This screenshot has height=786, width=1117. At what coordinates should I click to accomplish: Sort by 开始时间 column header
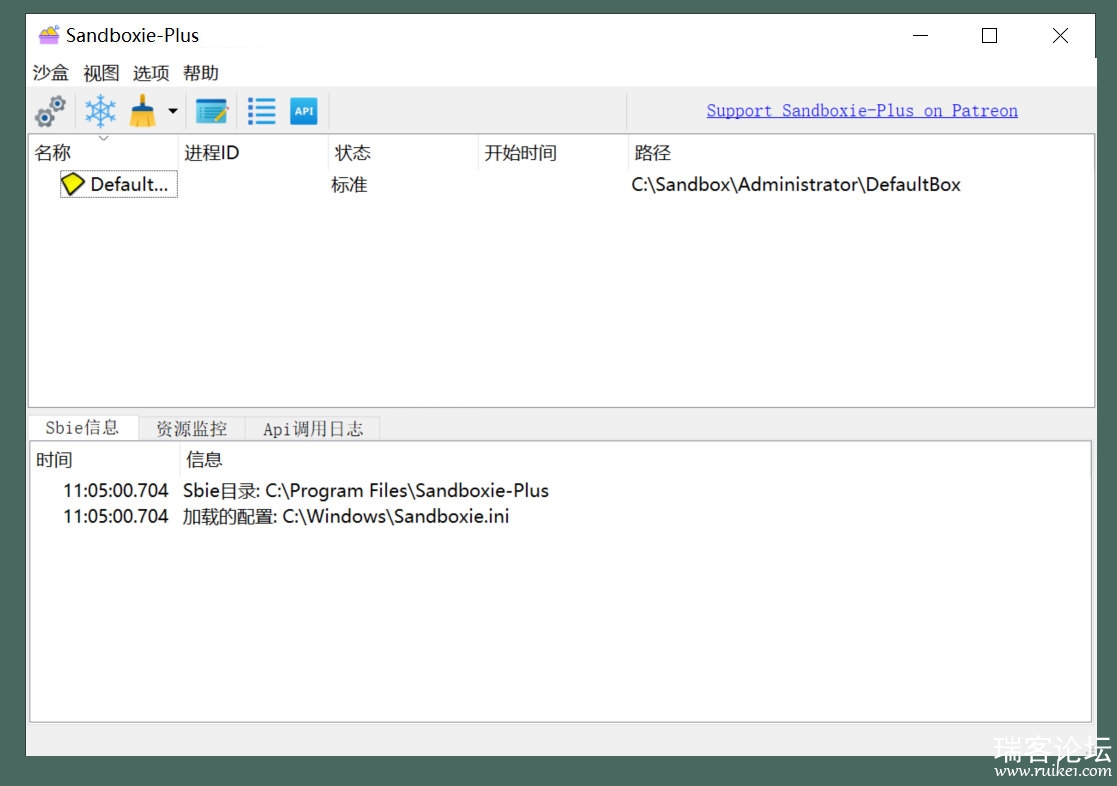point(553,152)
